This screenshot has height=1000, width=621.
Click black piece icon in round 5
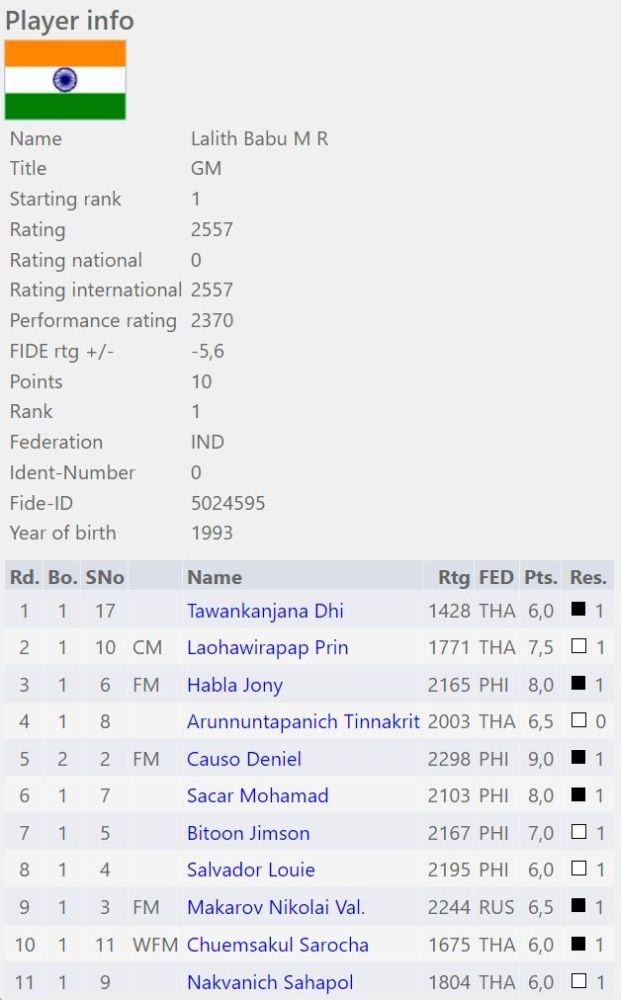coord(578,758)
